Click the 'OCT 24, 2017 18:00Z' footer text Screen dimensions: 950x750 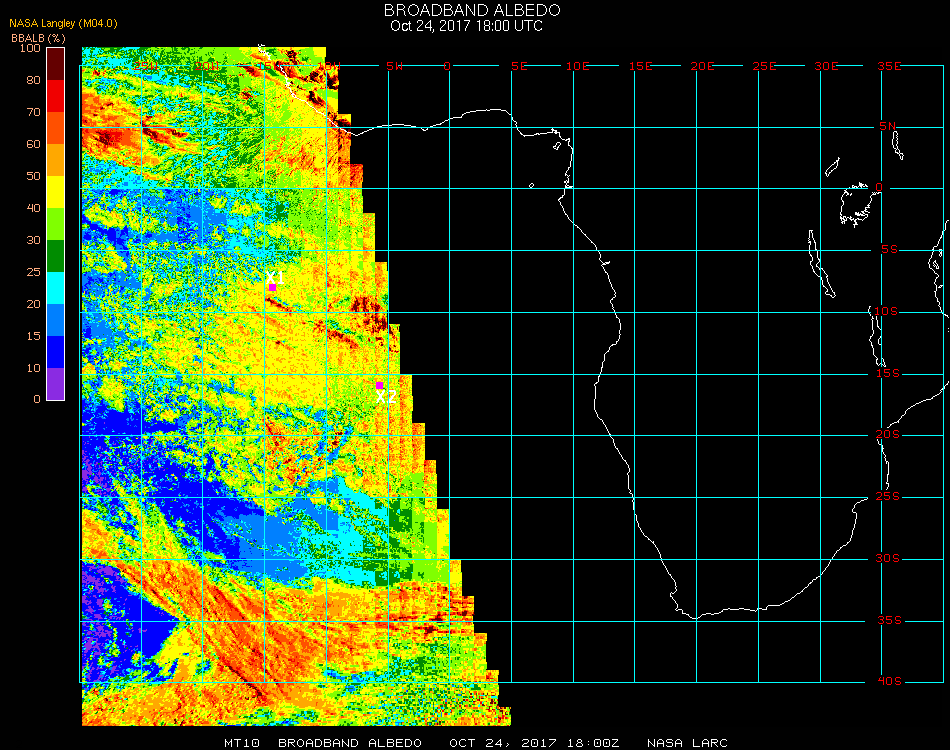[534, 743]
